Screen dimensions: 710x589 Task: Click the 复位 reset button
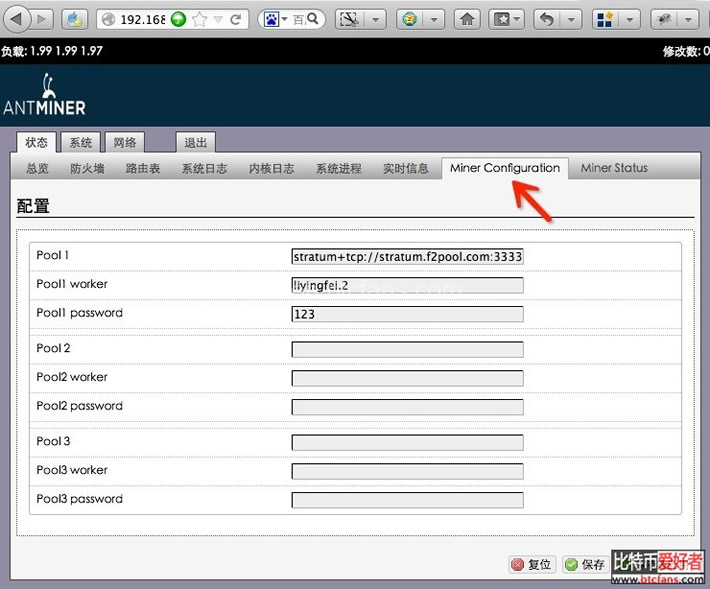tap(531, 564)
